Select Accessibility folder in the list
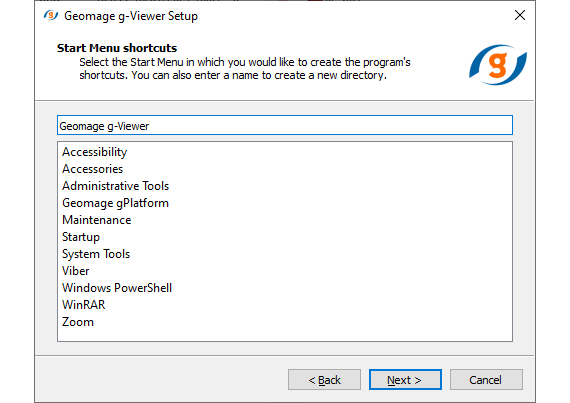Image resolution: width=570 pixels, height=403 pixels. pos(95,152)
